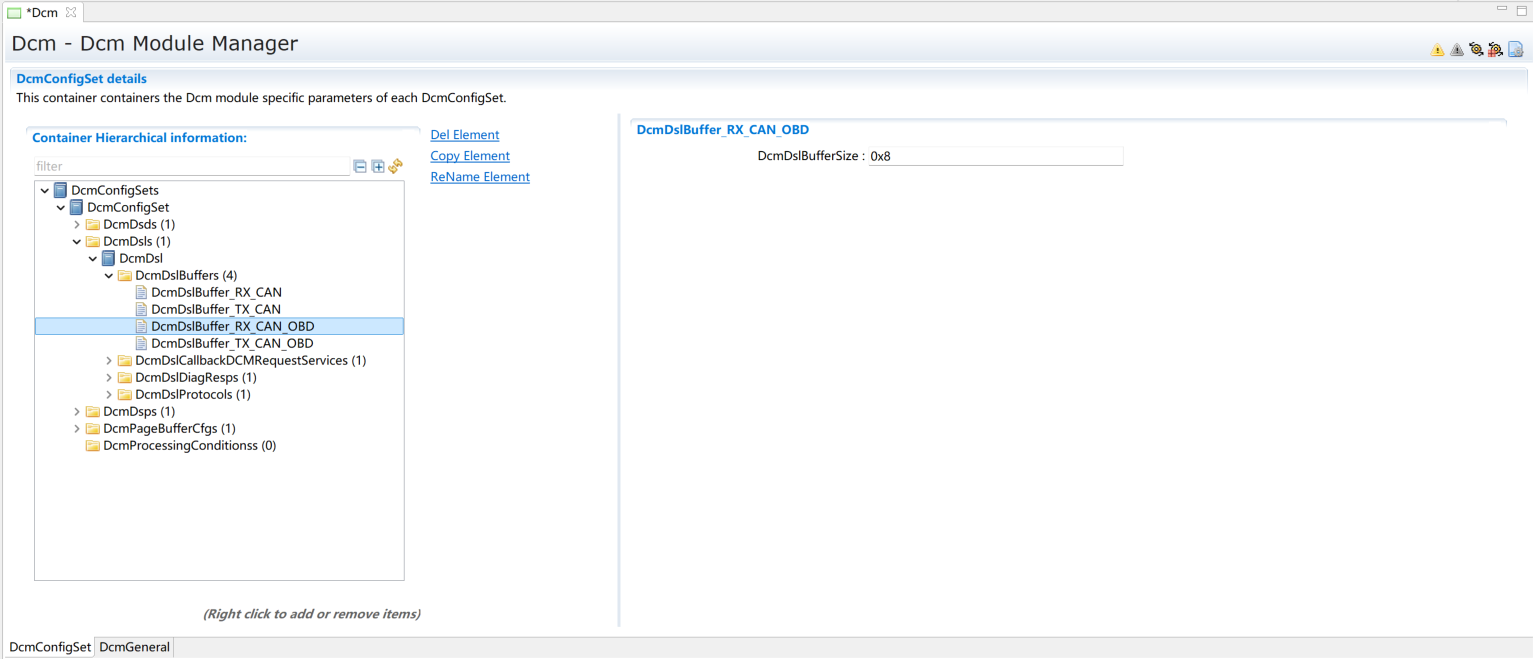Select DcmDslBuffer_RX_CAN in the tree

(x=216, y=293)
